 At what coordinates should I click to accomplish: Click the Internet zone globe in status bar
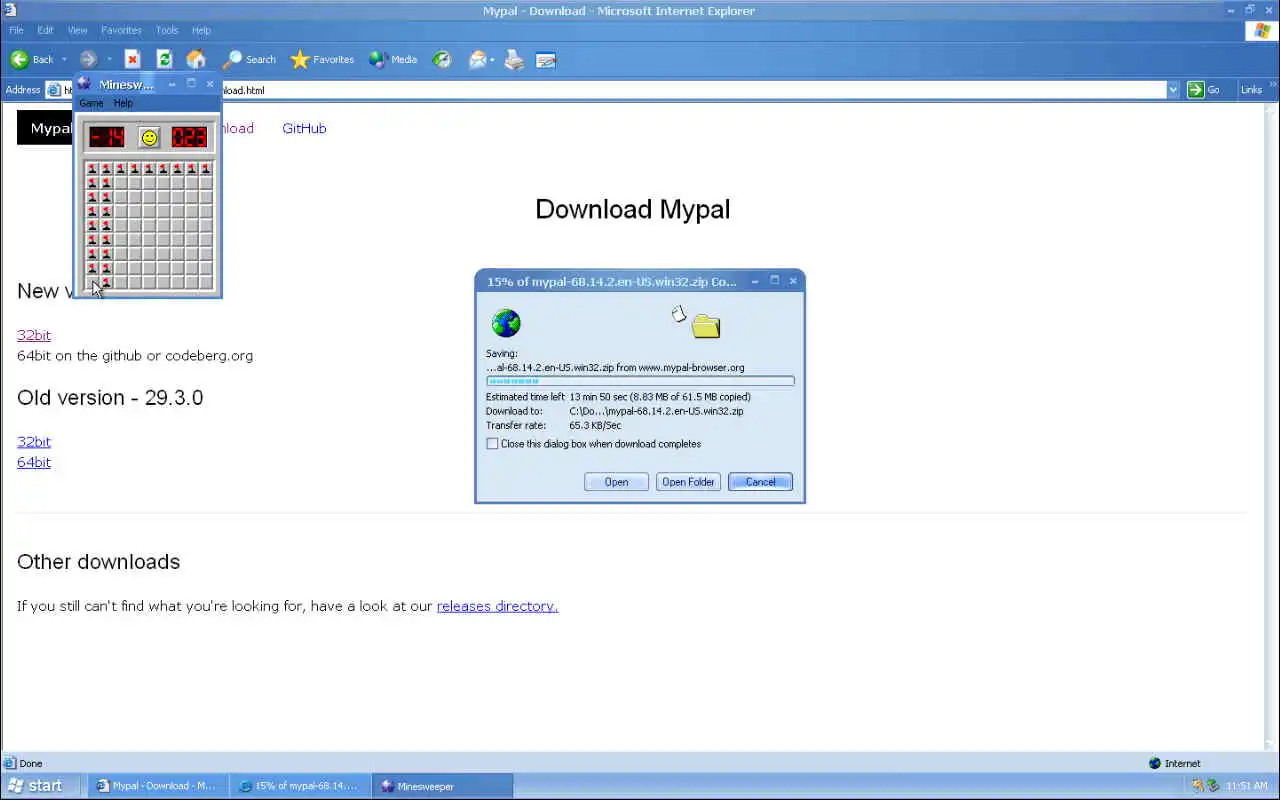click(x=1155, y=763)
